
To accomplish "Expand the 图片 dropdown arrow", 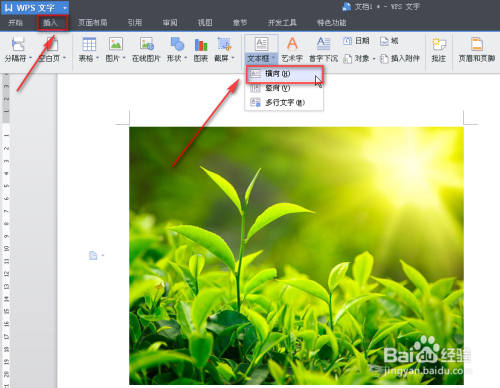I will (x=124, y=58).
